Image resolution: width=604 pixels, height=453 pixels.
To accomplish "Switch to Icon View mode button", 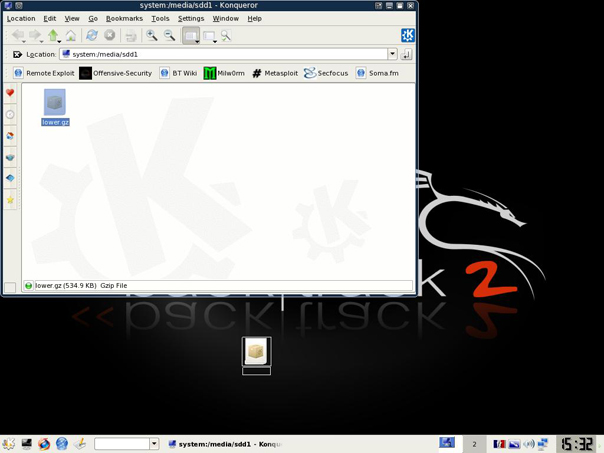I will click(x=190, y=36).
